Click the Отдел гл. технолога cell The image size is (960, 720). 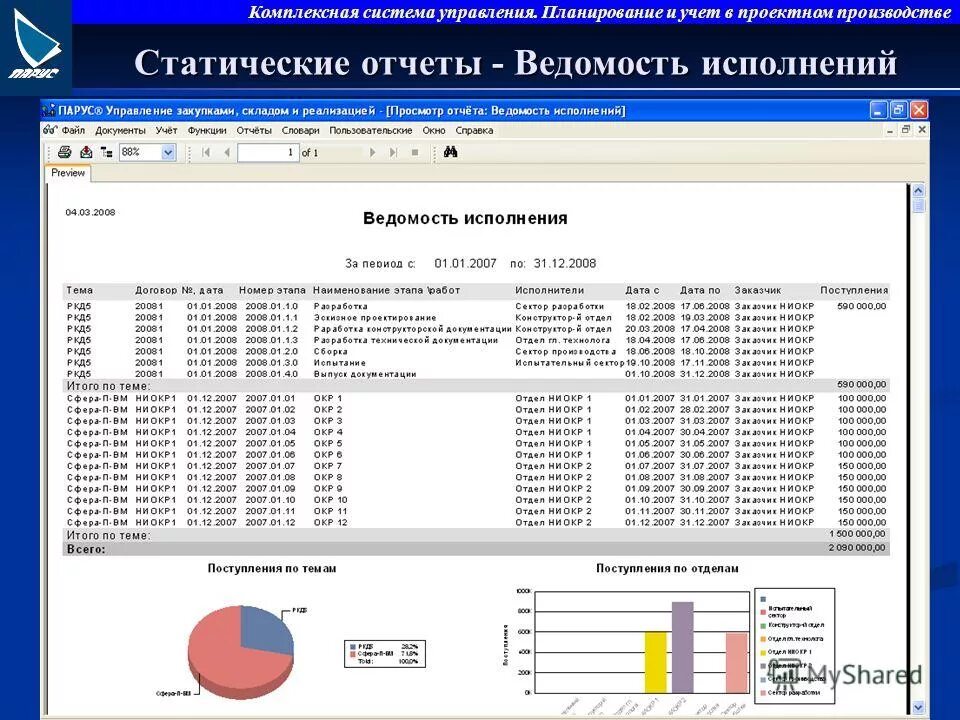pyautogui.click(x=563, y=340)
